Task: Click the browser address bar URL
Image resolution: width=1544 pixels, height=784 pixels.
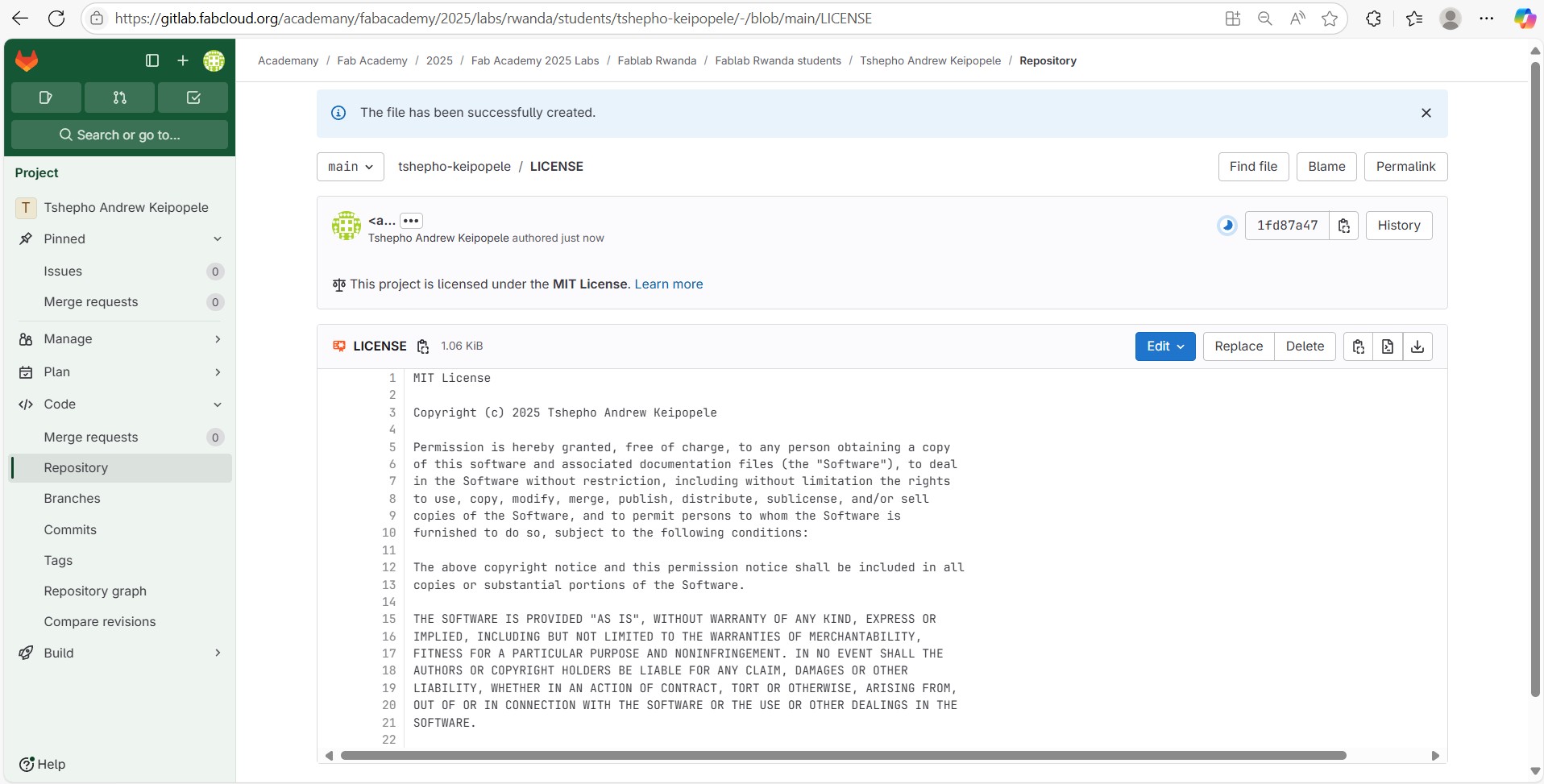Action: tap(493, 19)
